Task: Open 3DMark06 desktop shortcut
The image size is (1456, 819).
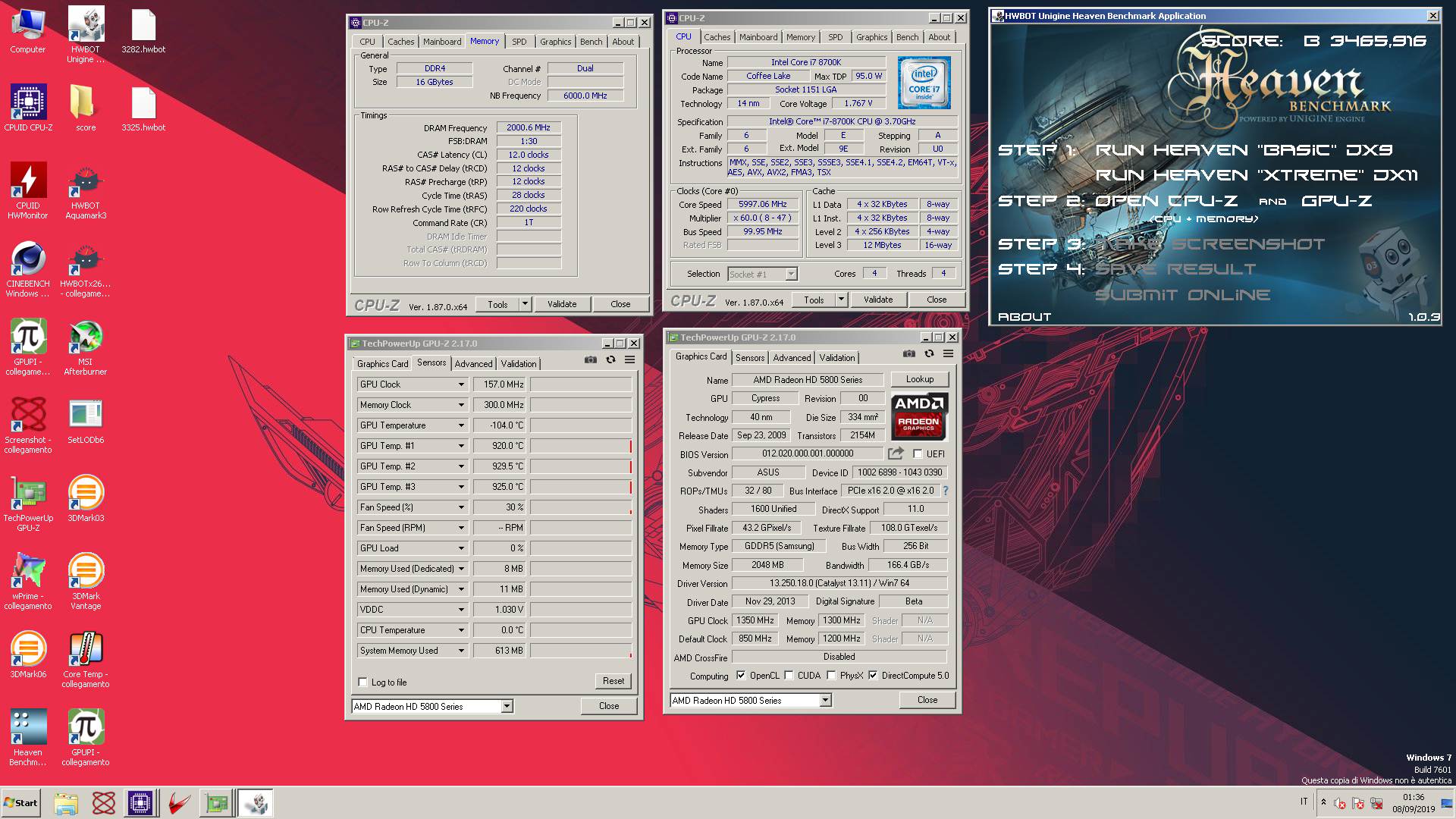Action: [28, 655]
